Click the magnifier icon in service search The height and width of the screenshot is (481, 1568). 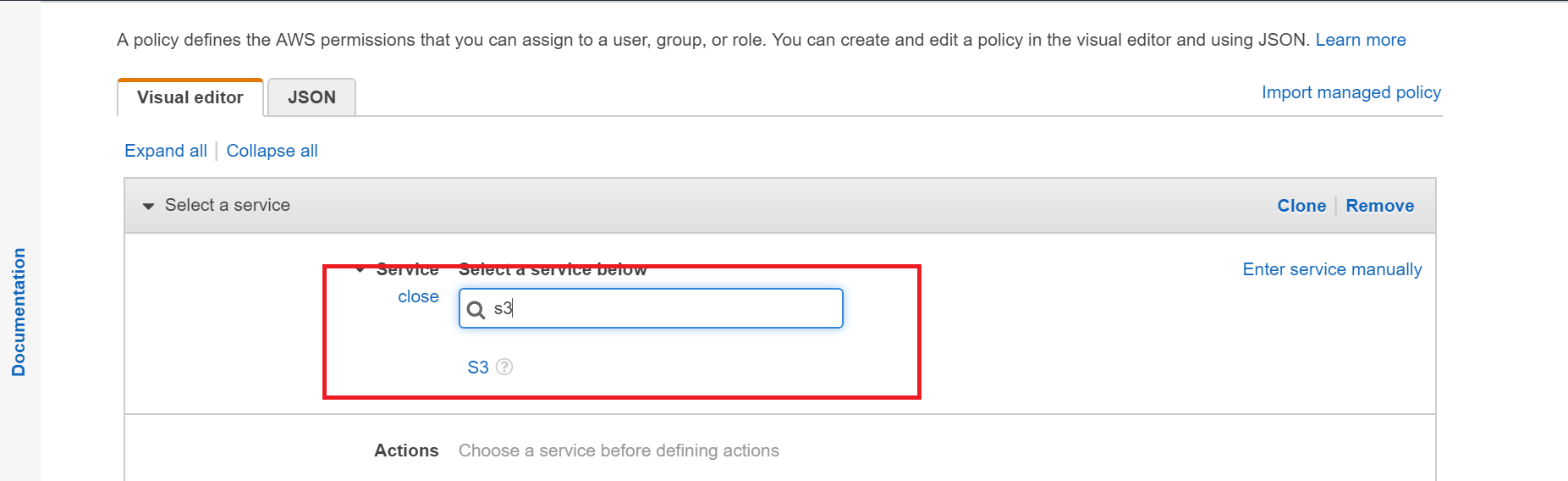point(476,309)
